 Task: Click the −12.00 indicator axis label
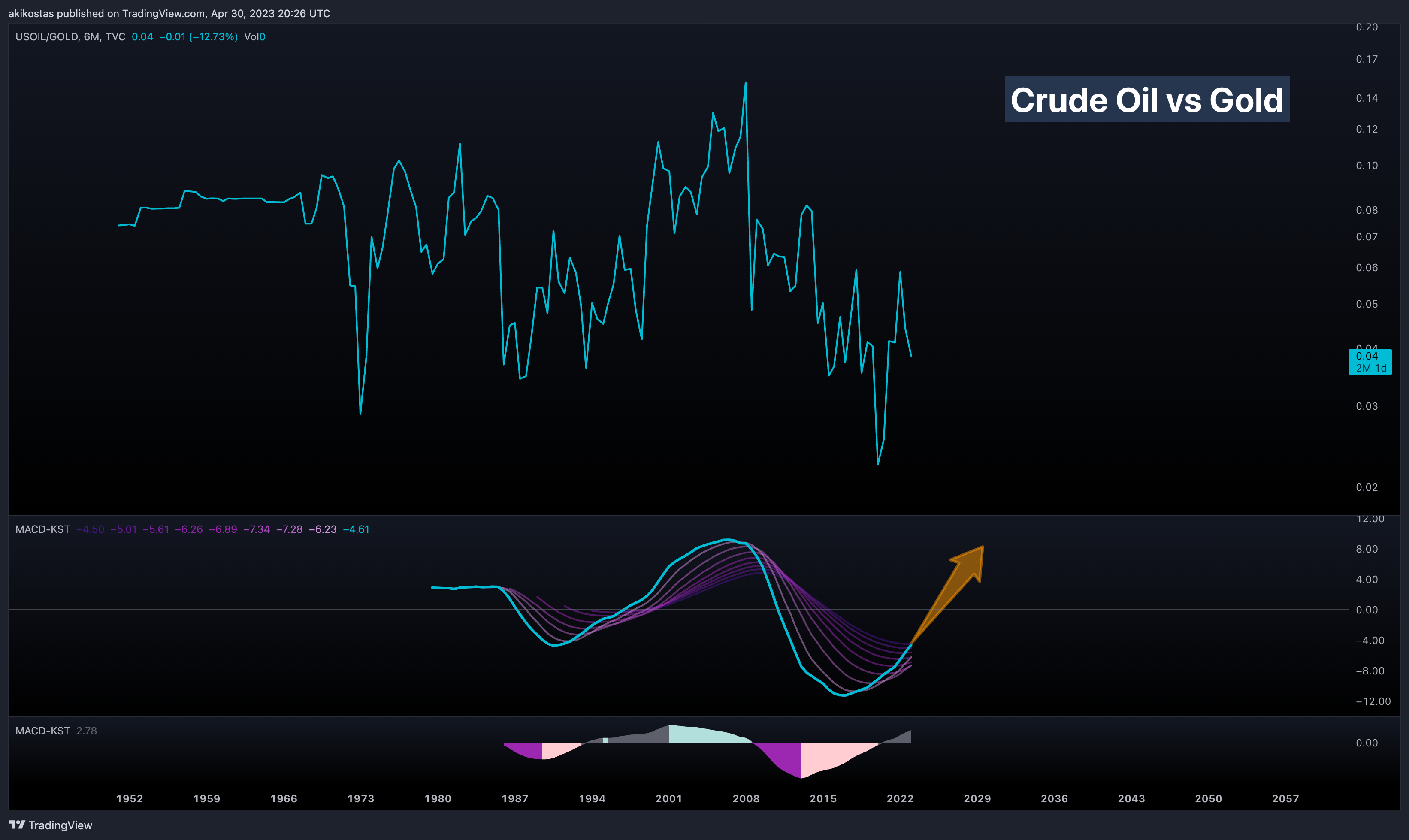(1373, 702)
